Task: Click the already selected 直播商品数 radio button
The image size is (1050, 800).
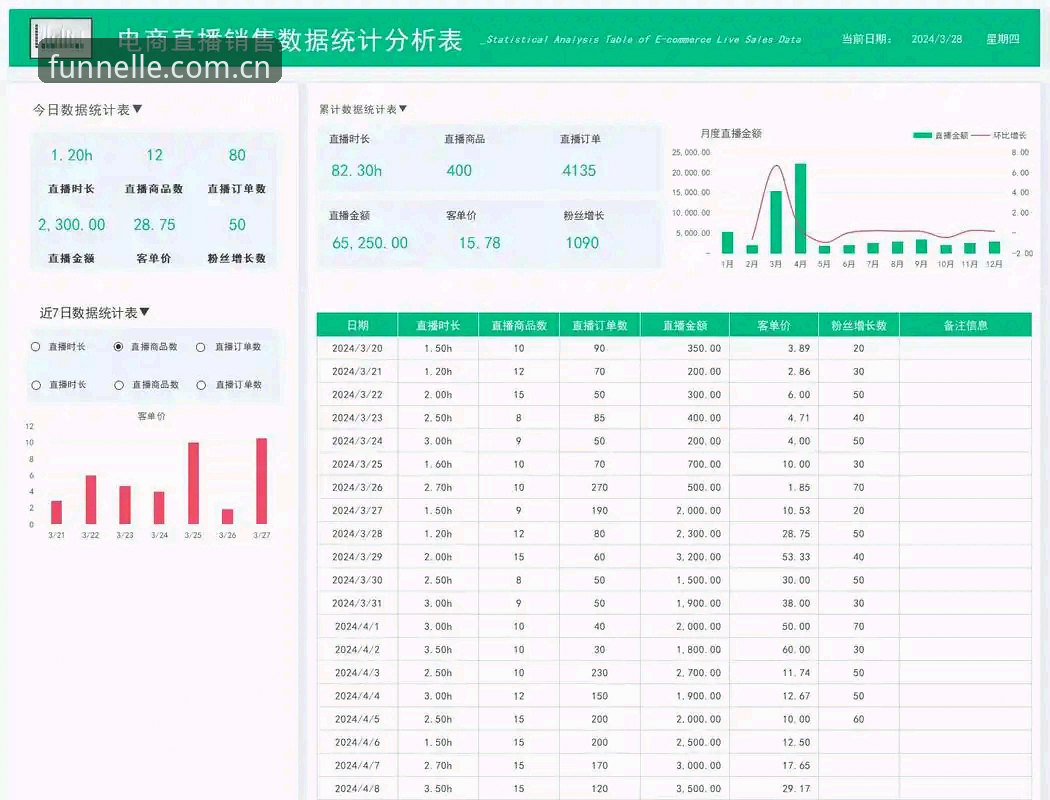Action: 119,347
